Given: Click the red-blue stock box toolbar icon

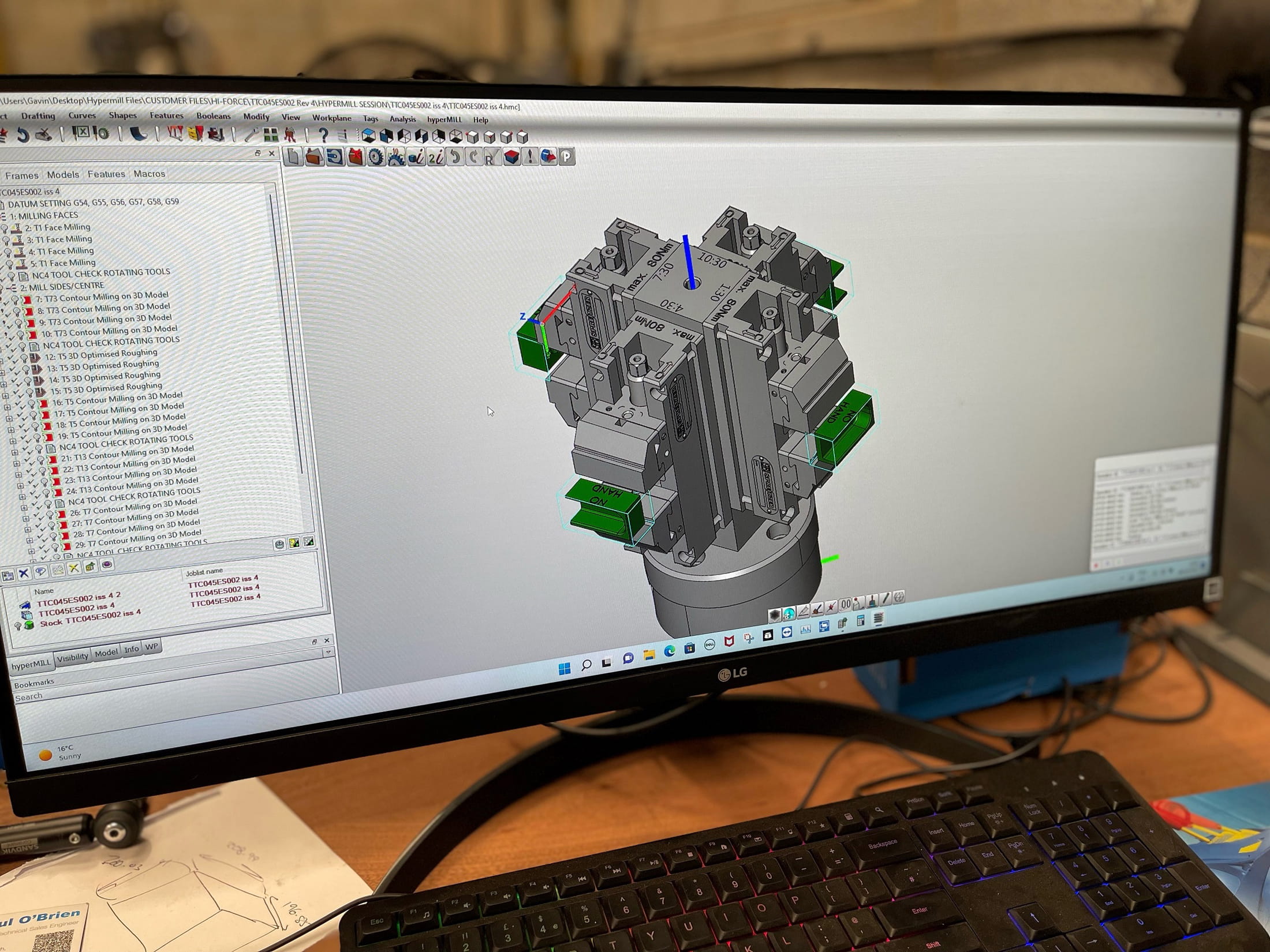Looking at the screenshot, I should tap(511, 157).
